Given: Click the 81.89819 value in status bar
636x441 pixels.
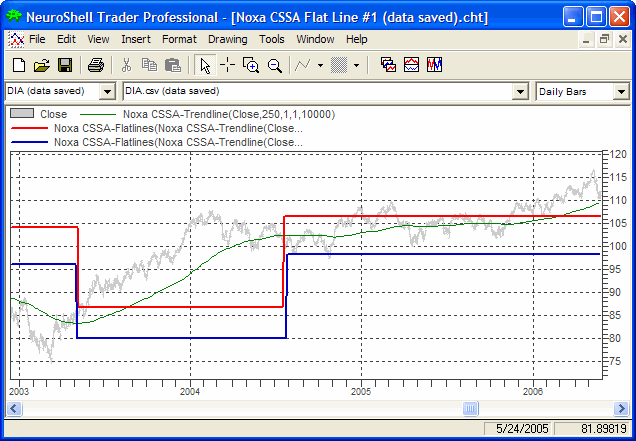Looking at the screenshot, I should (x=604, y=428).
